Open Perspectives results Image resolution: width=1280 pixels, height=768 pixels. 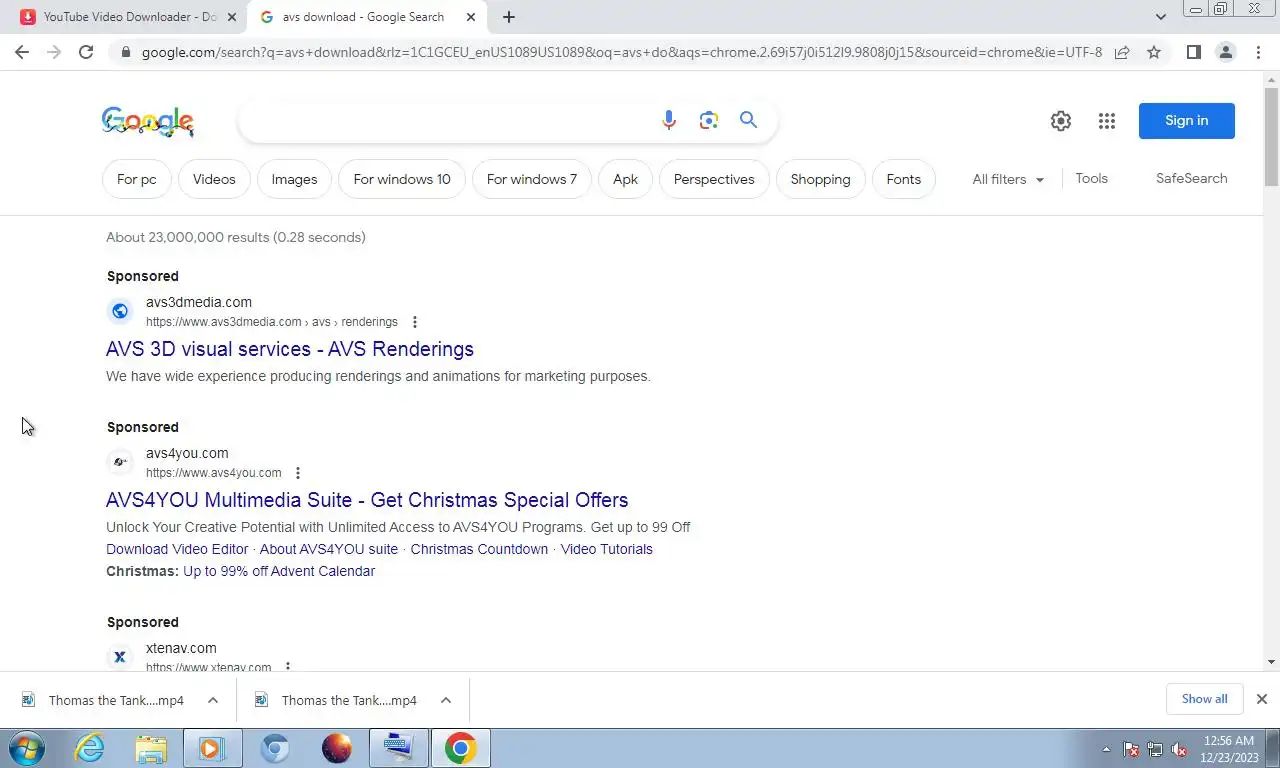point(714,179)
